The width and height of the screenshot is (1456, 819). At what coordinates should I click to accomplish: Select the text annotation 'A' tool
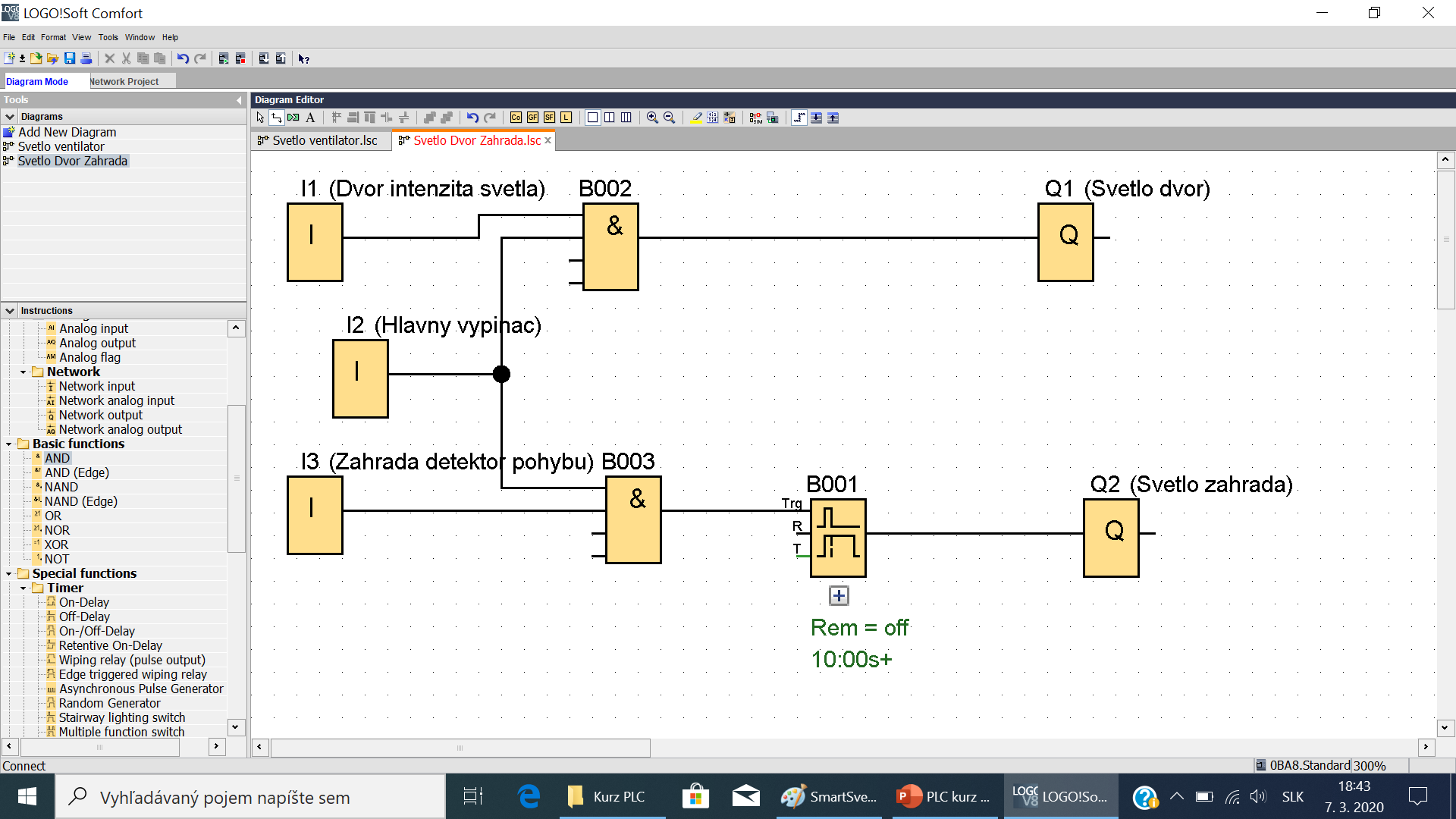310,118
